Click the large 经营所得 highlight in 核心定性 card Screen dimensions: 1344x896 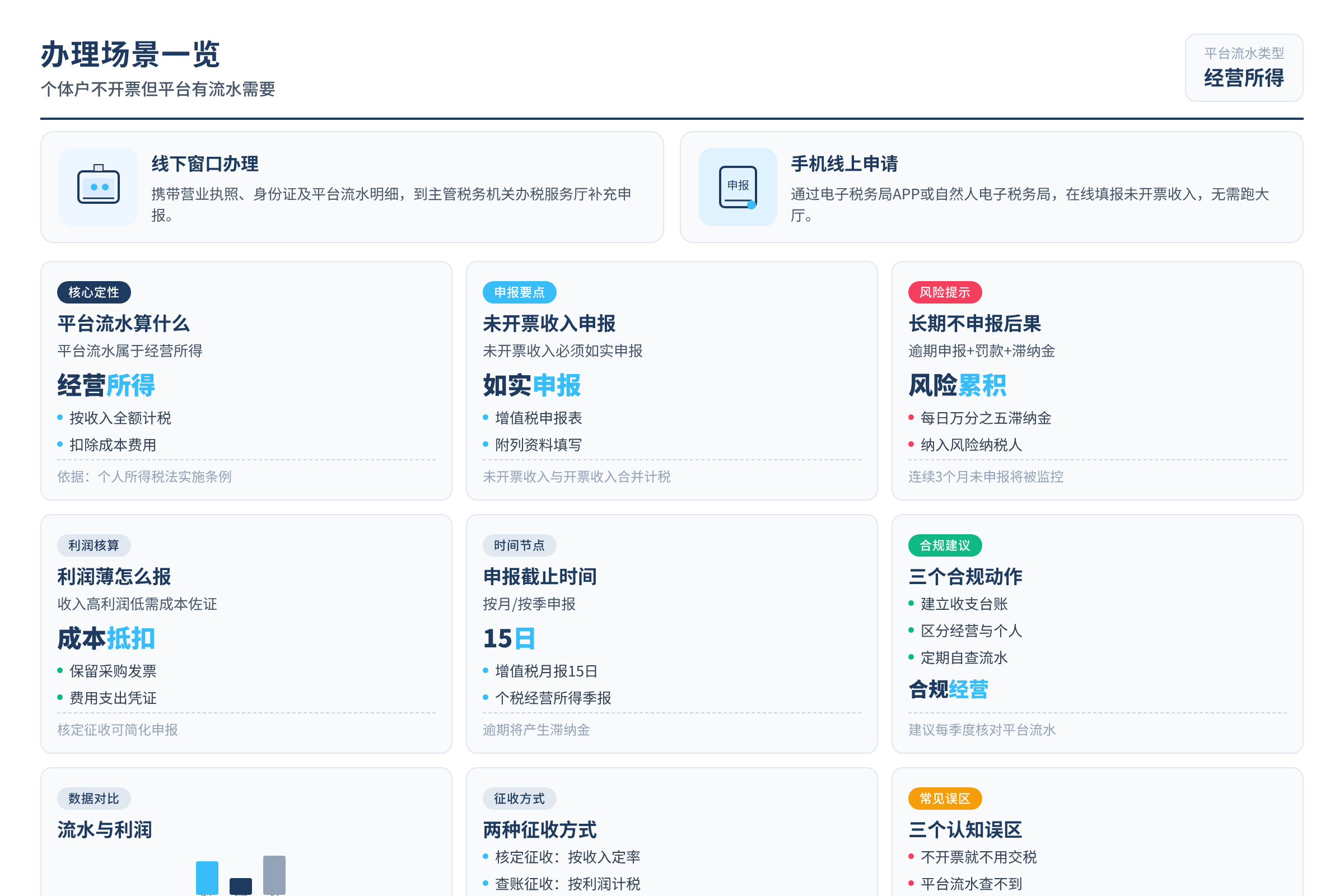pyautogui.click(x=106, y=385)
